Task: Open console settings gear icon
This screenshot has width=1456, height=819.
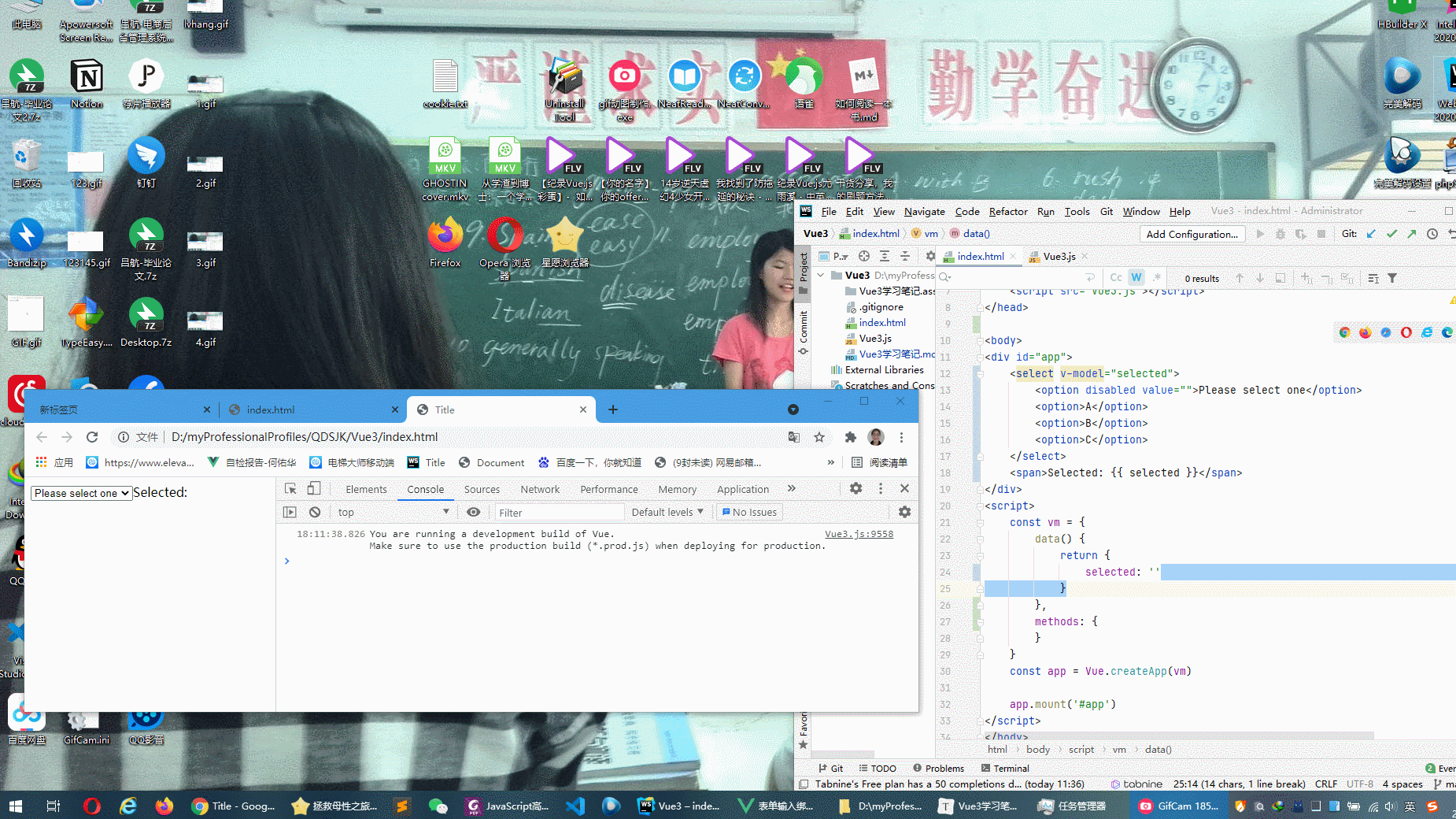Action: coord(904,512)
